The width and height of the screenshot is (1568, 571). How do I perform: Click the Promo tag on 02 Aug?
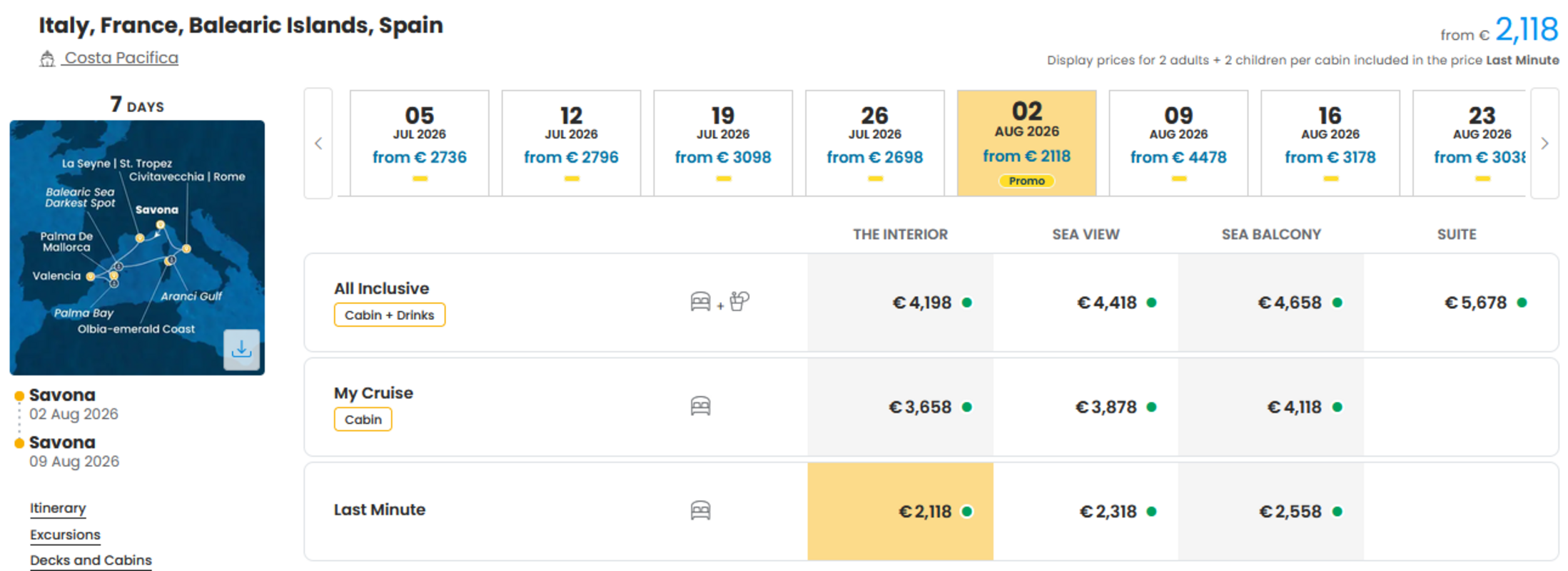point(1027,181)
